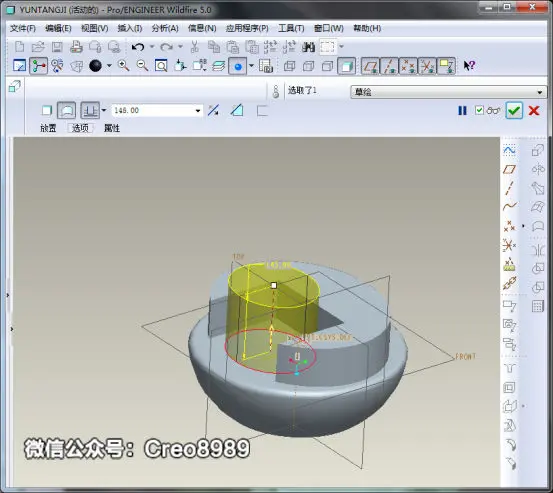Click the zoom in magnifier icon
The image size is (553, 493).
pos(123,66)
